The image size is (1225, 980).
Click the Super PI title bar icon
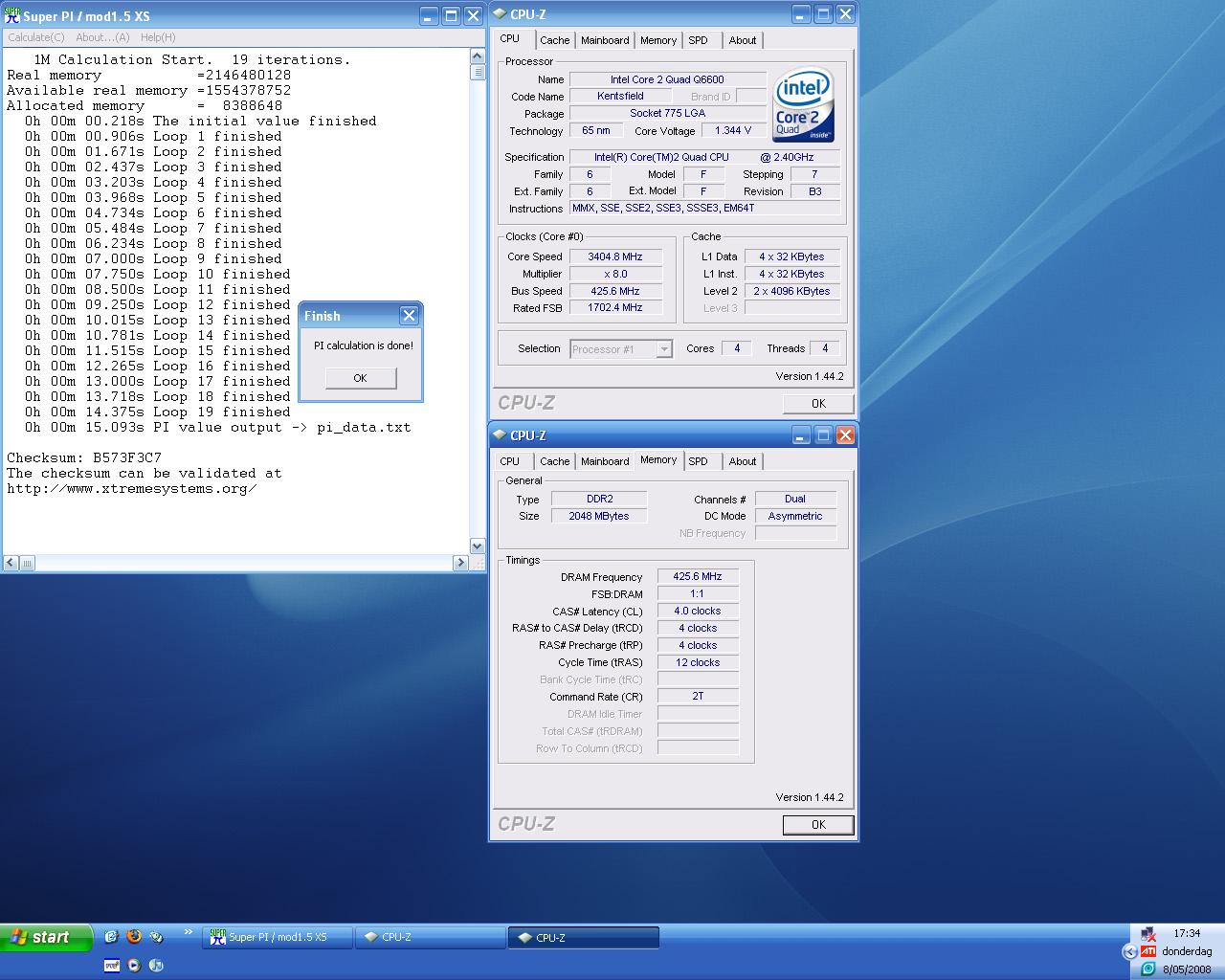coord(12,15)
